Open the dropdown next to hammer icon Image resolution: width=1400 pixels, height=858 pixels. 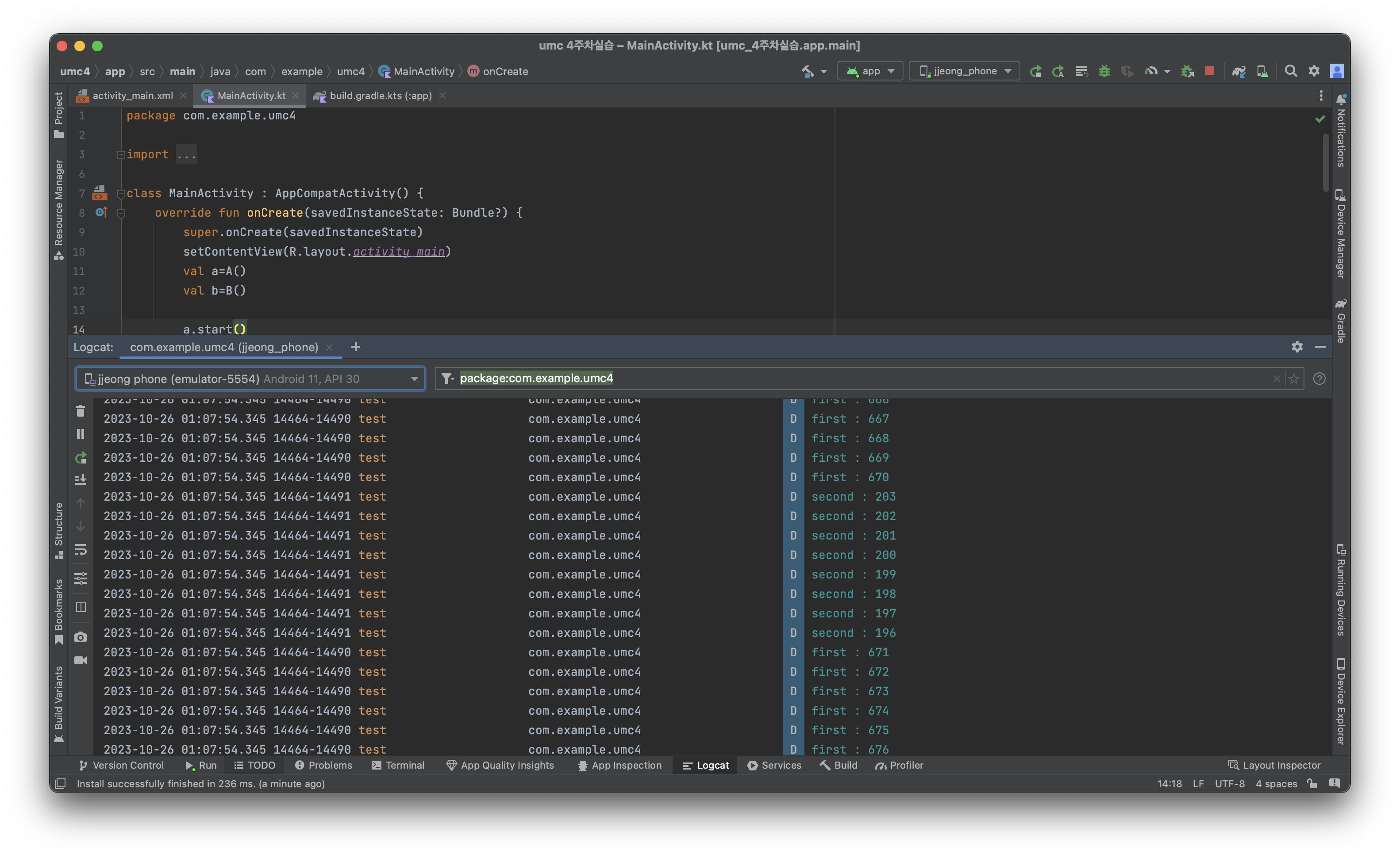point(824,72)
